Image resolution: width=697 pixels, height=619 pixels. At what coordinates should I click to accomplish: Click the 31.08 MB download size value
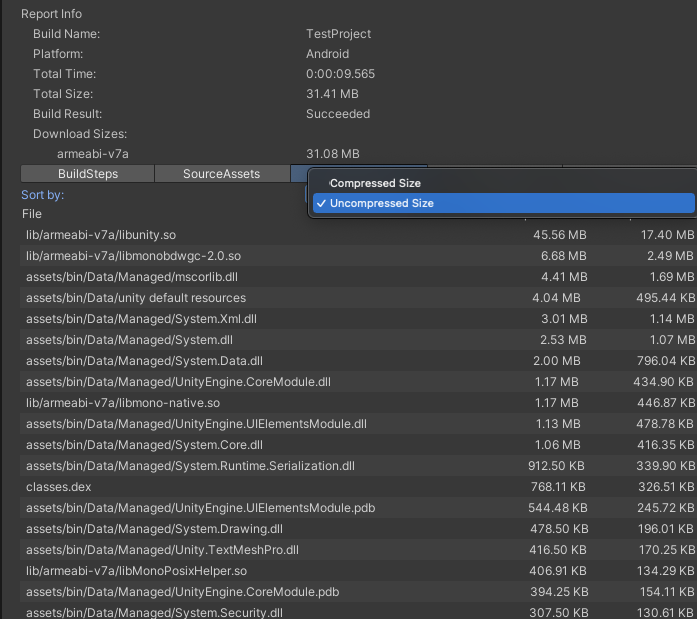pyautogui.click(x=332, y=154)
